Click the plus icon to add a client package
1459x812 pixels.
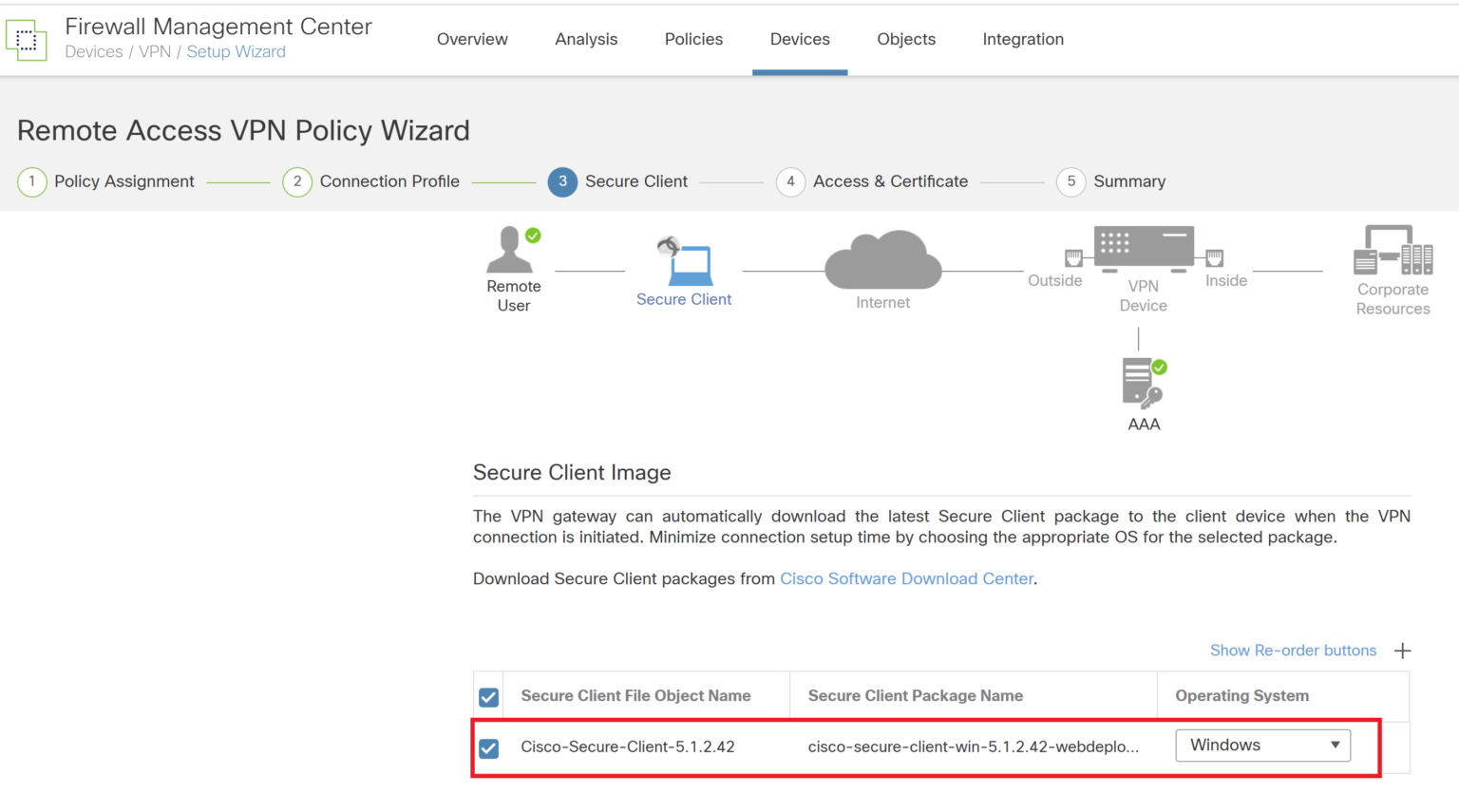pyautogui.click(x=1402, y=650)
